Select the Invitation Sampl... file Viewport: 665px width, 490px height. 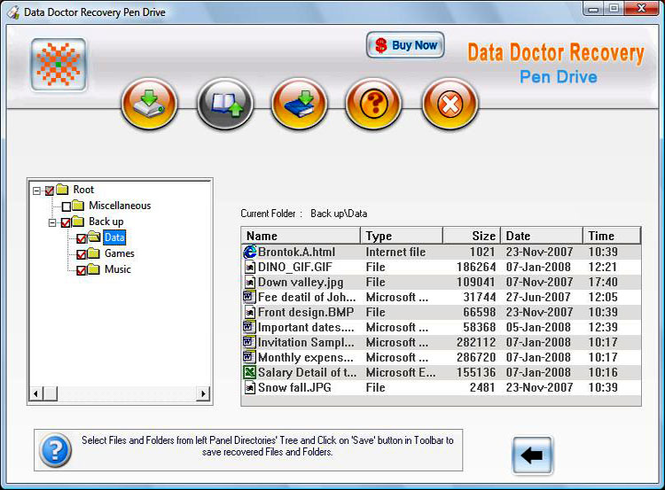pos(306,342)
